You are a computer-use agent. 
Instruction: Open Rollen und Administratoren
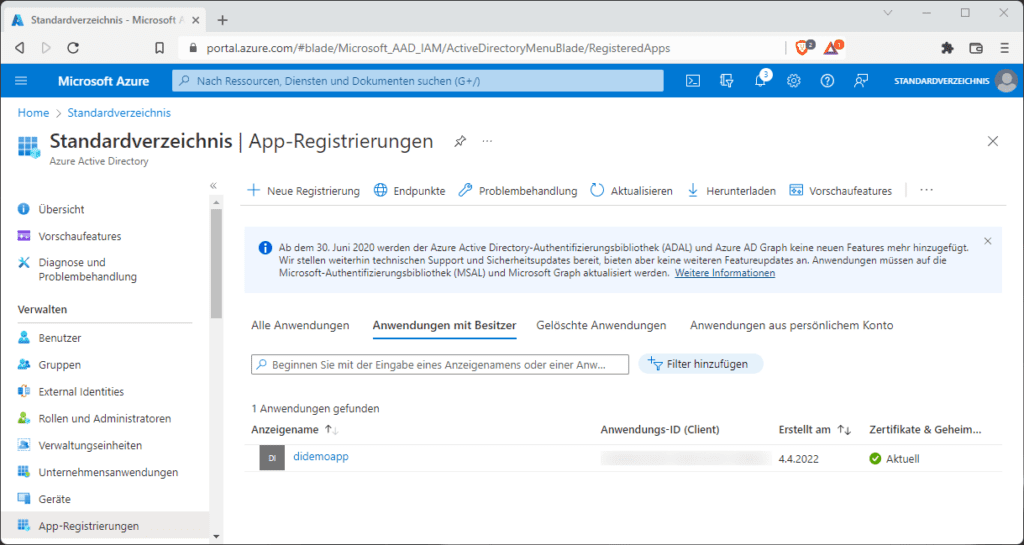click(x=104, y=418)
